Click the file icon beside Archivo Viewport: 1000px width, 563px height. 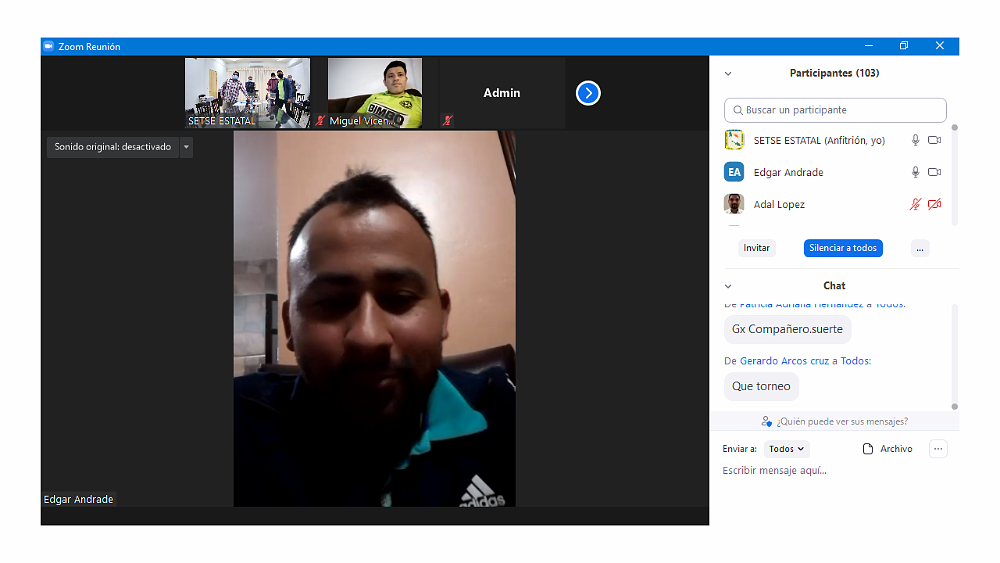tap(868, 449)
